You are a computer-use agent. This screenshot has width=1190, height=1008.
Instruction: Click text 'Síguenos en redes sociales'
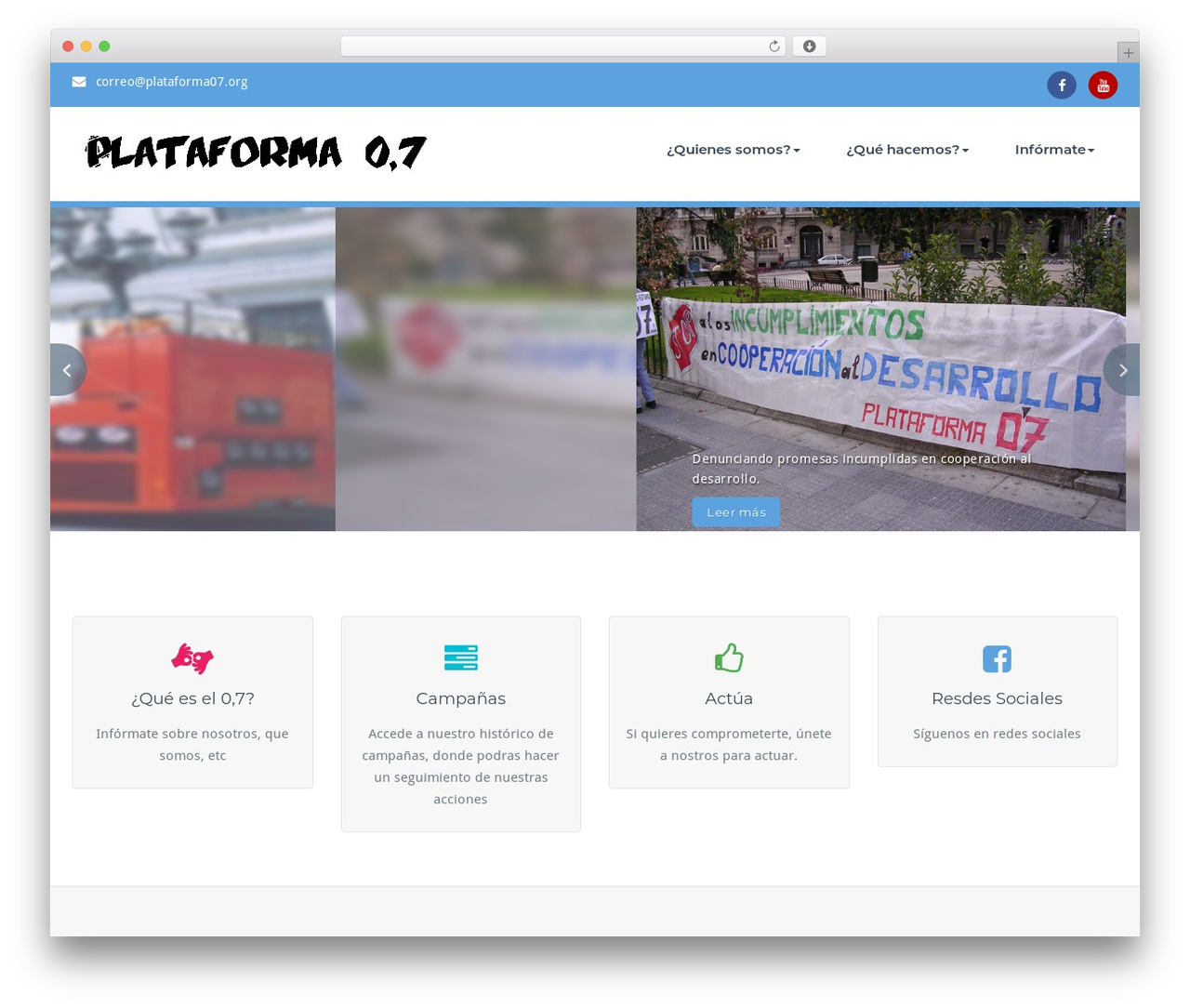click(x=997, y=734)
